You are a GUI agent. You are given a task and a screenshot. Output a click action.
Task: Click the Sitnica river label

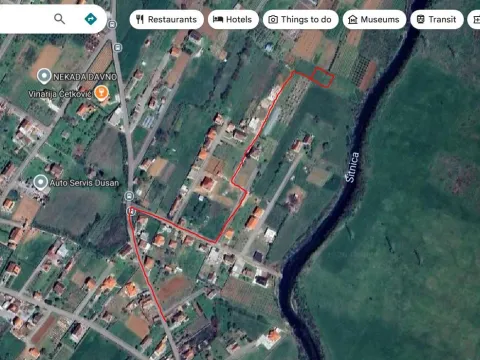pyautogui.click(x=353, y=167)
